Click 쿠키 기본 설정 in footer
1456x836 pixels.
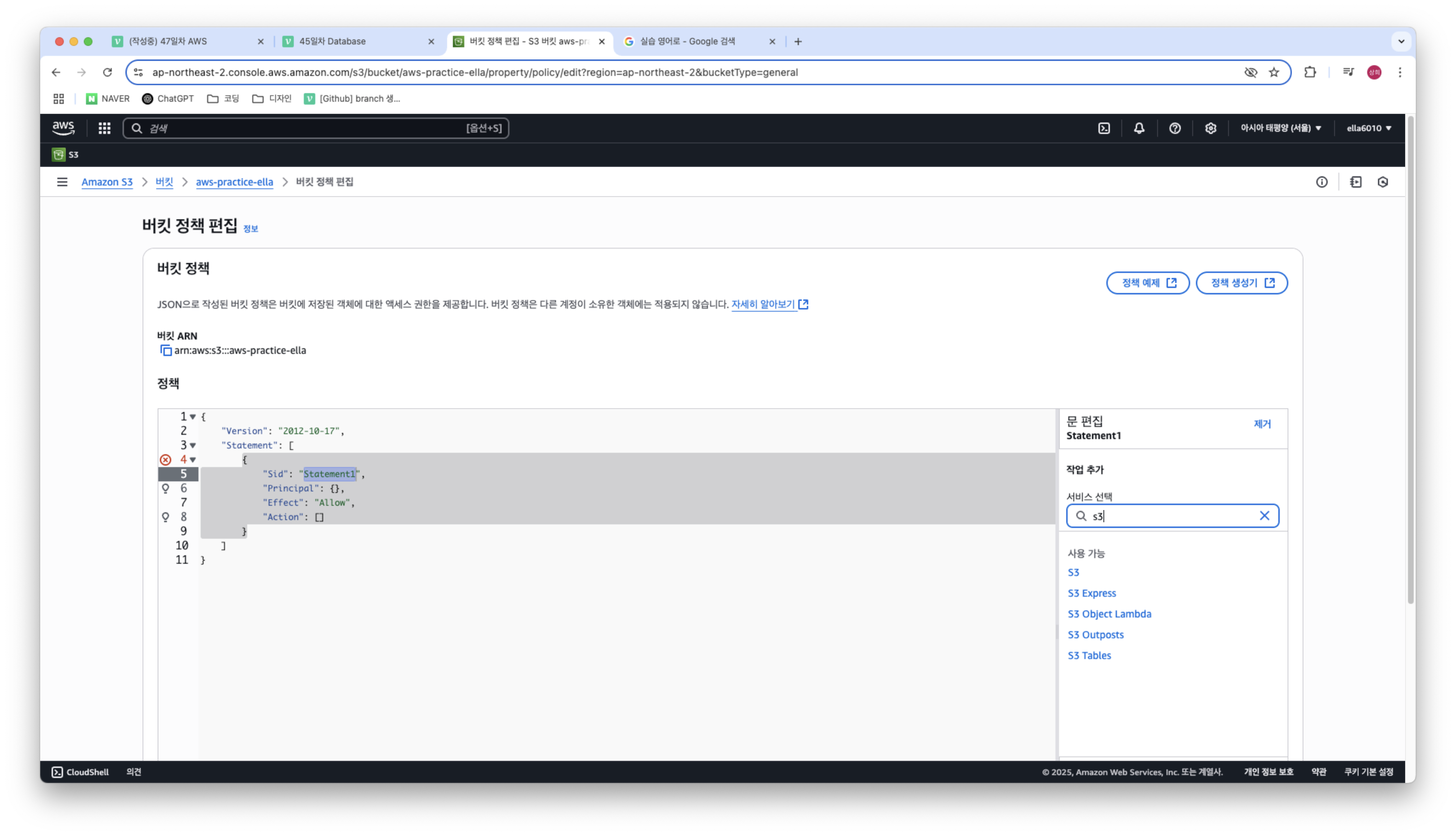click(1369, 772)
